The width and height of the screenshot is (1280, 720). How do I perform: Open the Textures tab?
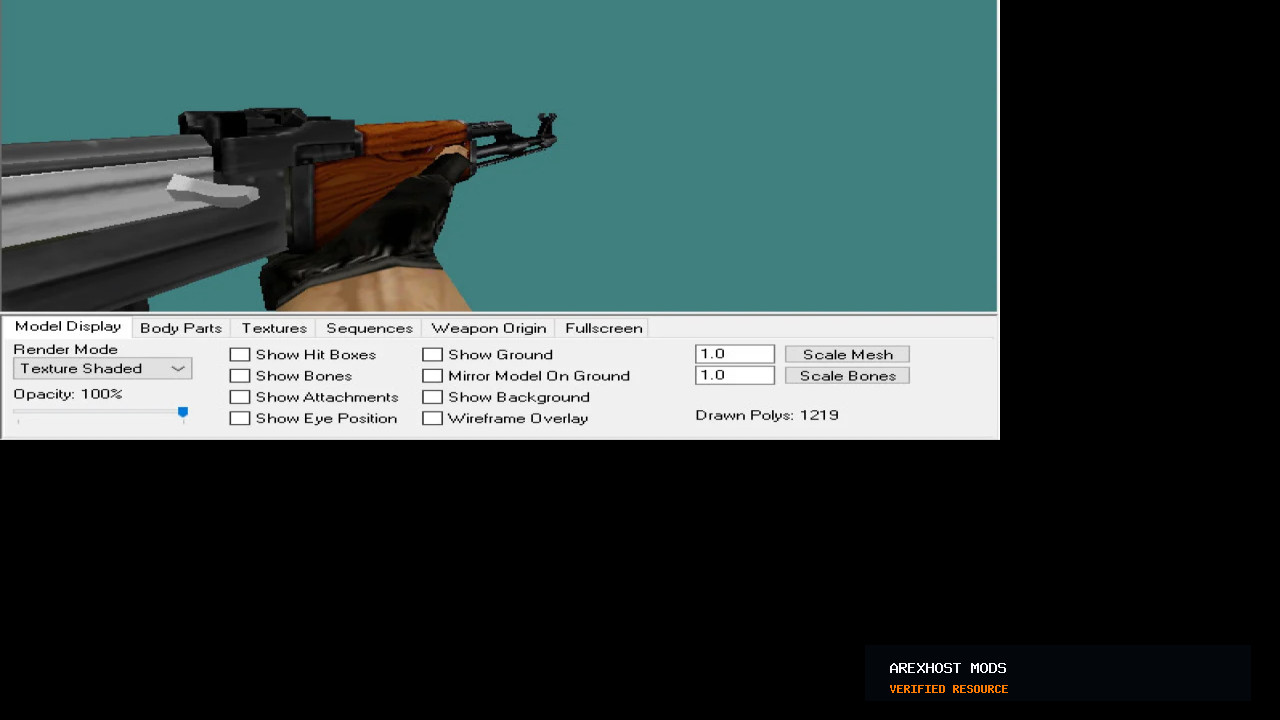coord(274,328)
